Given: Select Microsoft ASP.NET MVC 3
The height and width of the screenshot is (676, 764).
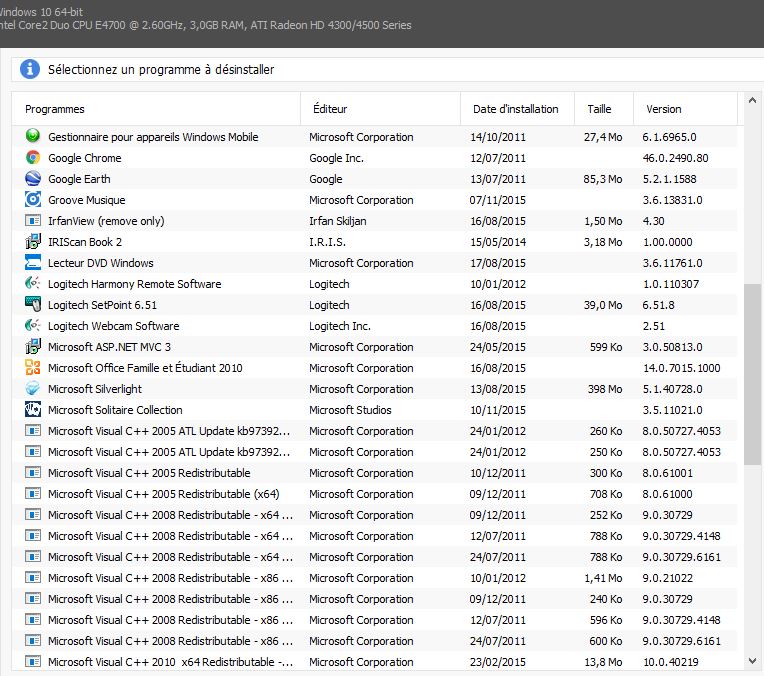Looking at the screenshot, I should click(x=109, y=347).
